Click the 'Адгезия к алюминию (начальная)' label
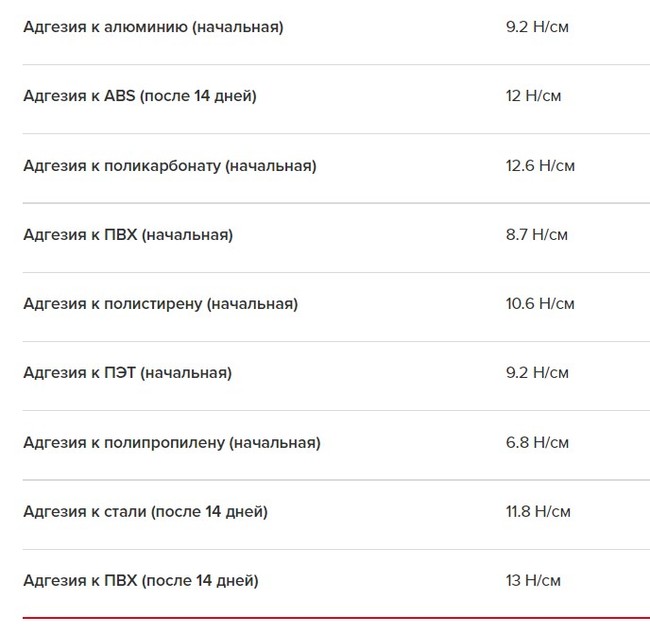 click(153, 27)
